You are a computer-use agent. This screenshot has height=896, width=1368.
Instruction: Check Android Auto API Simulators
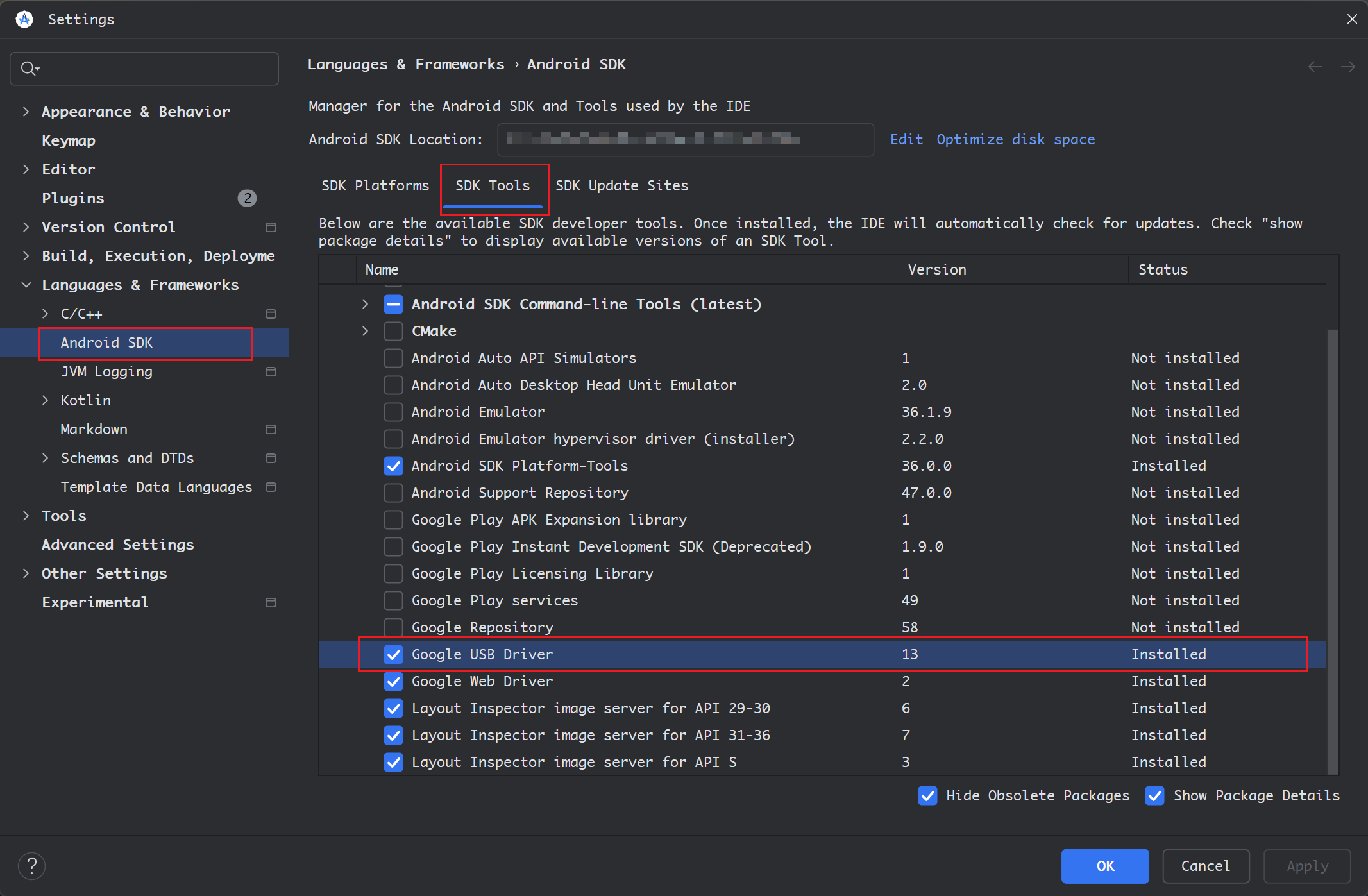pos(393,358)
